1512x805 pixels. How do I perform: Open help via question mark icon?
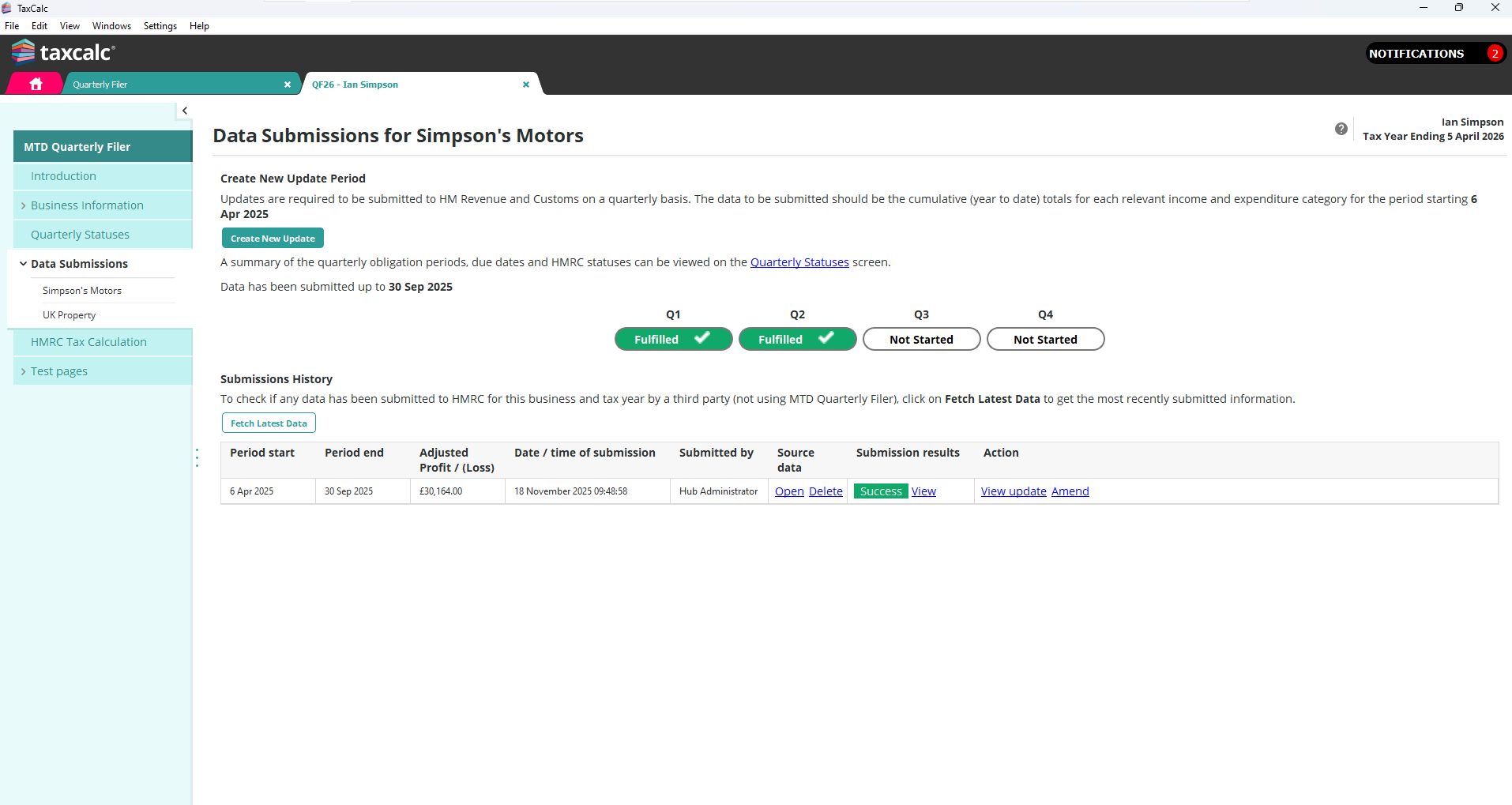1341,129
